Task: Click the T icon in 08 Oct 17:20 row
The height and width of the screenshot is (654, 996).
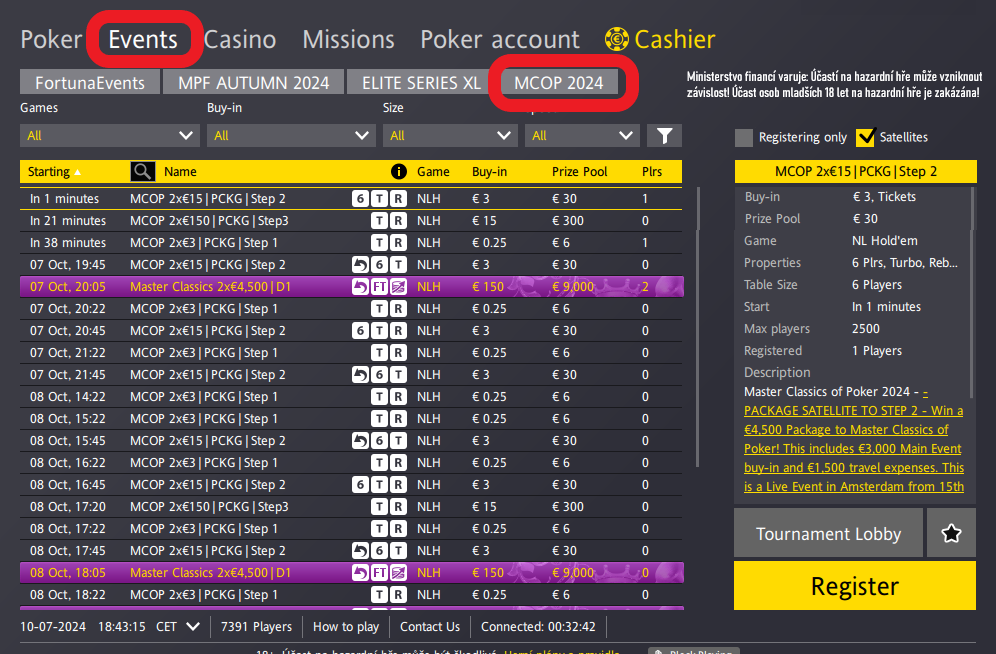Action: [x=379, y=507]
